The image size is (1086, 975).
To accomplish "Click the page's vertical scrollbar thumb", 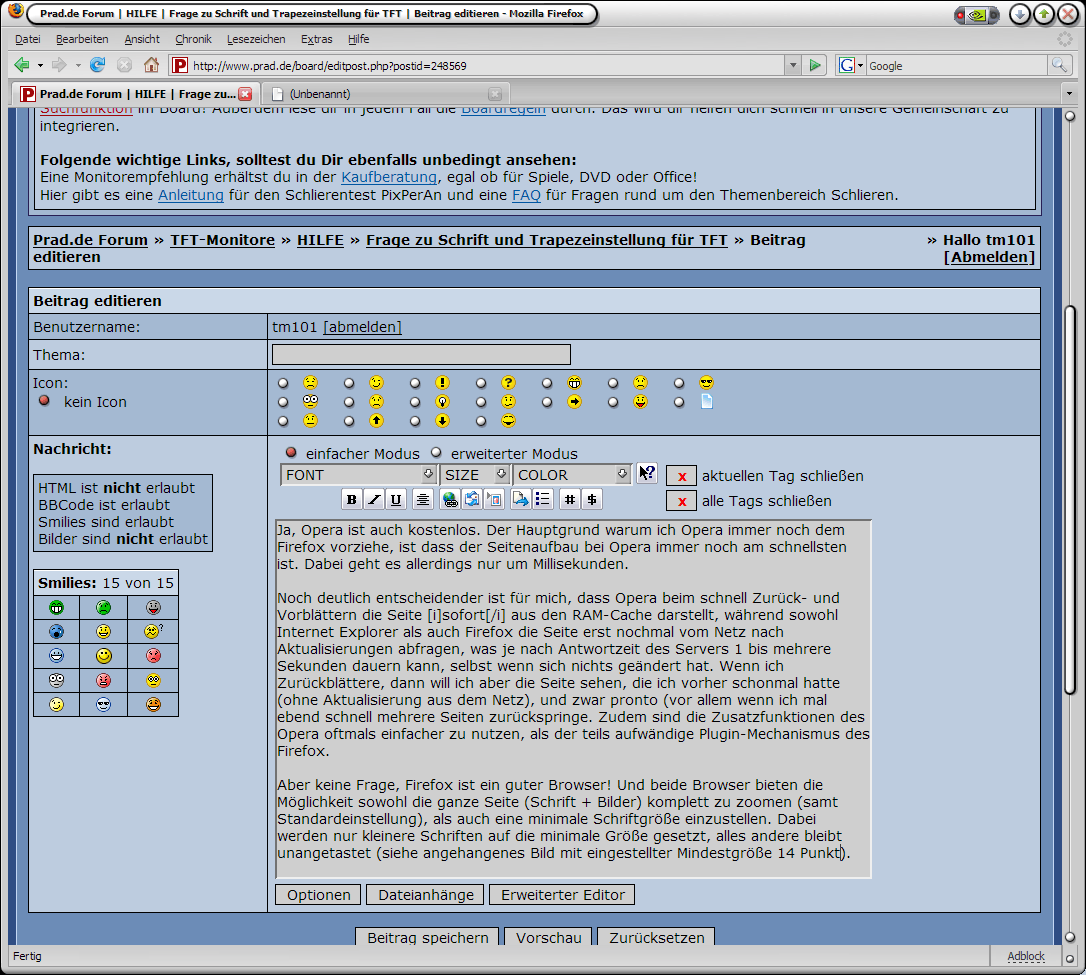I will [1070, 498].
